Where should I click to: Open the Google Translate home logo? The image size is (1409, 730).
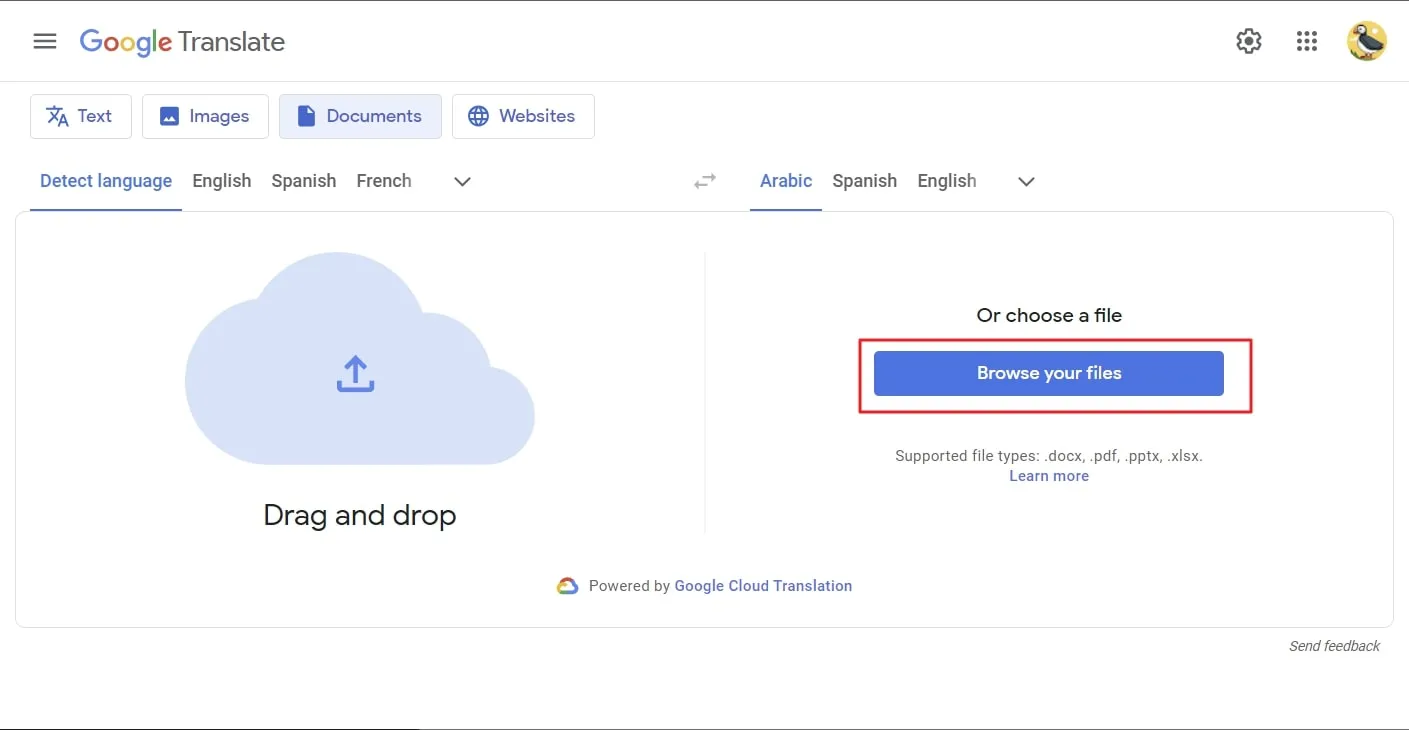click(x=182, y=41)
